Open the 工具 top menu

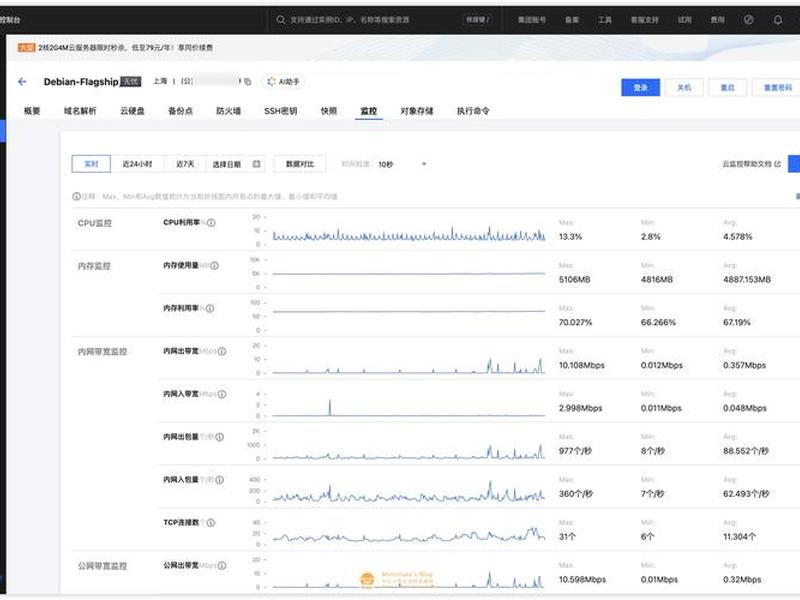pyautogui.click(x=605, y=20)
